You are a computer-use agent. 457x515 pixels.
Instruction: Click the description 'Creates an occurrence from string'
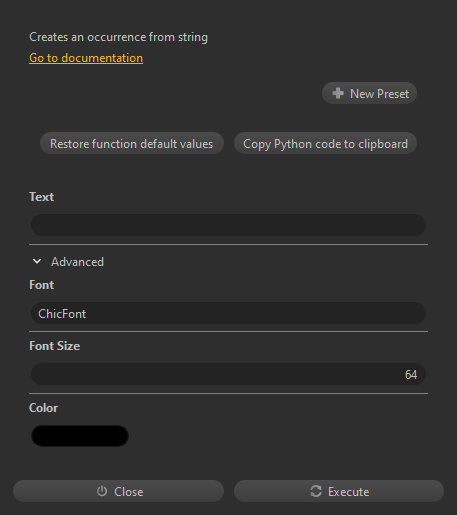(x=118, y=37)
